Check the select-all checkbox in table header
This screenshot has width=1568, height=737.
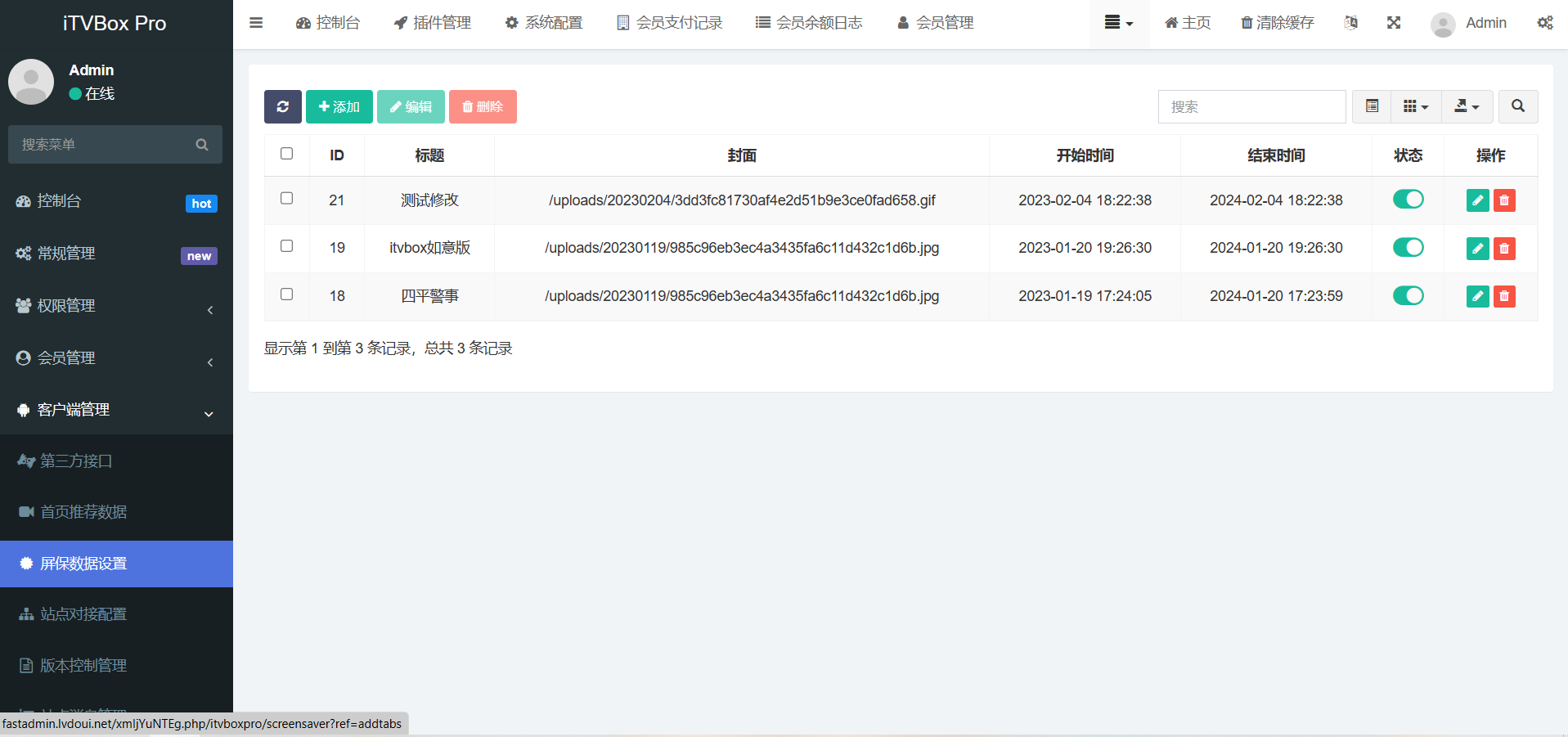coord(286,154)
